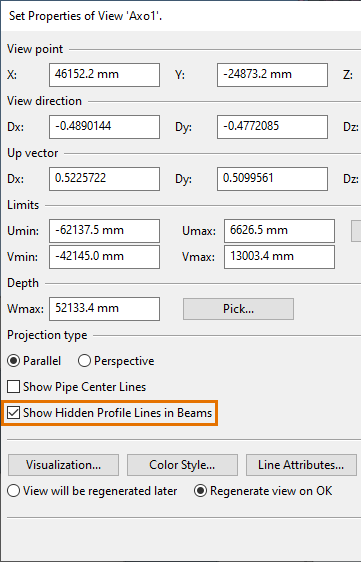Click the Up vector Dy field
This screenshot has height=562, width=361.
pyautogui.click(x=272, y=179)
